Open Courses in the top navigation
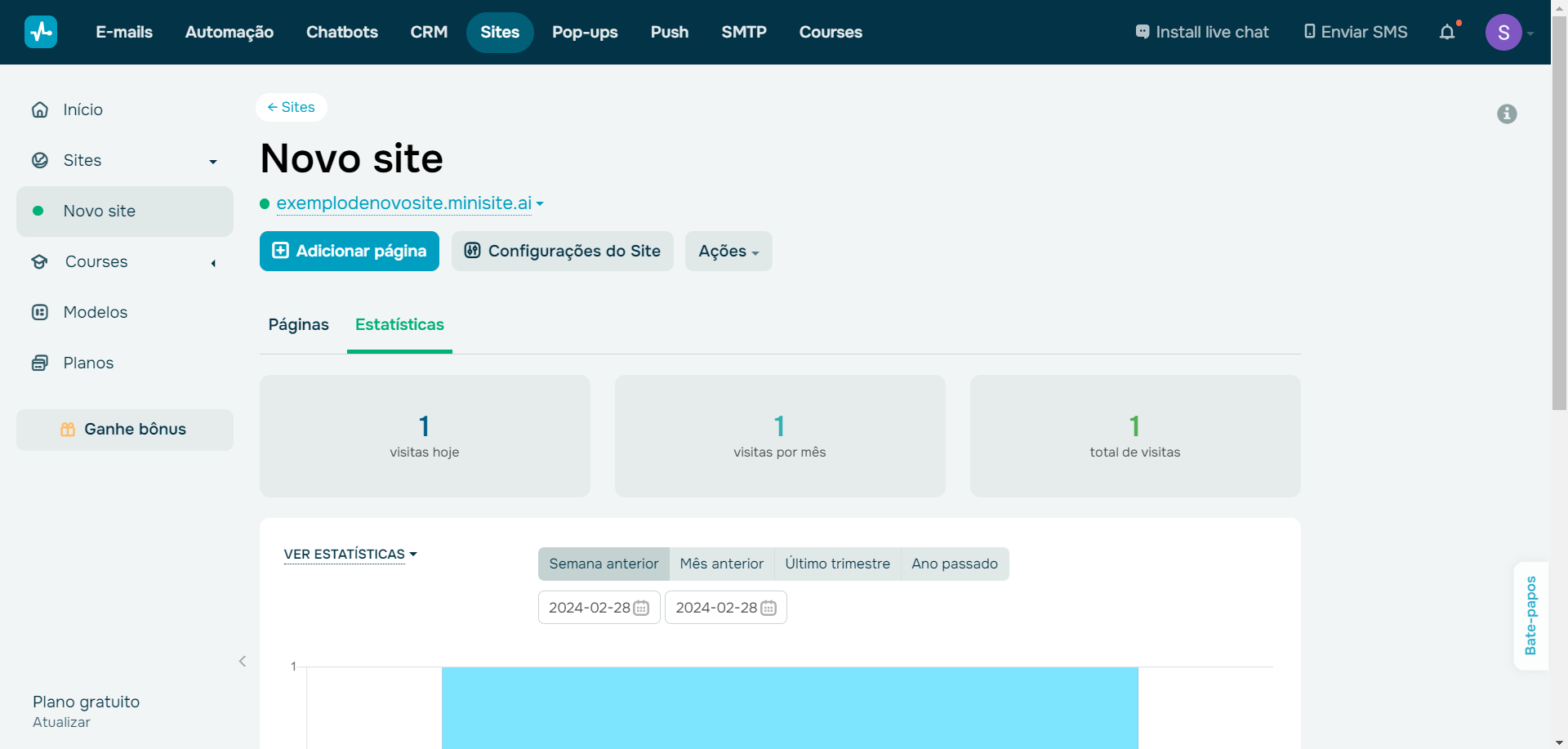The image size is (1568, 749). point(831,32)
